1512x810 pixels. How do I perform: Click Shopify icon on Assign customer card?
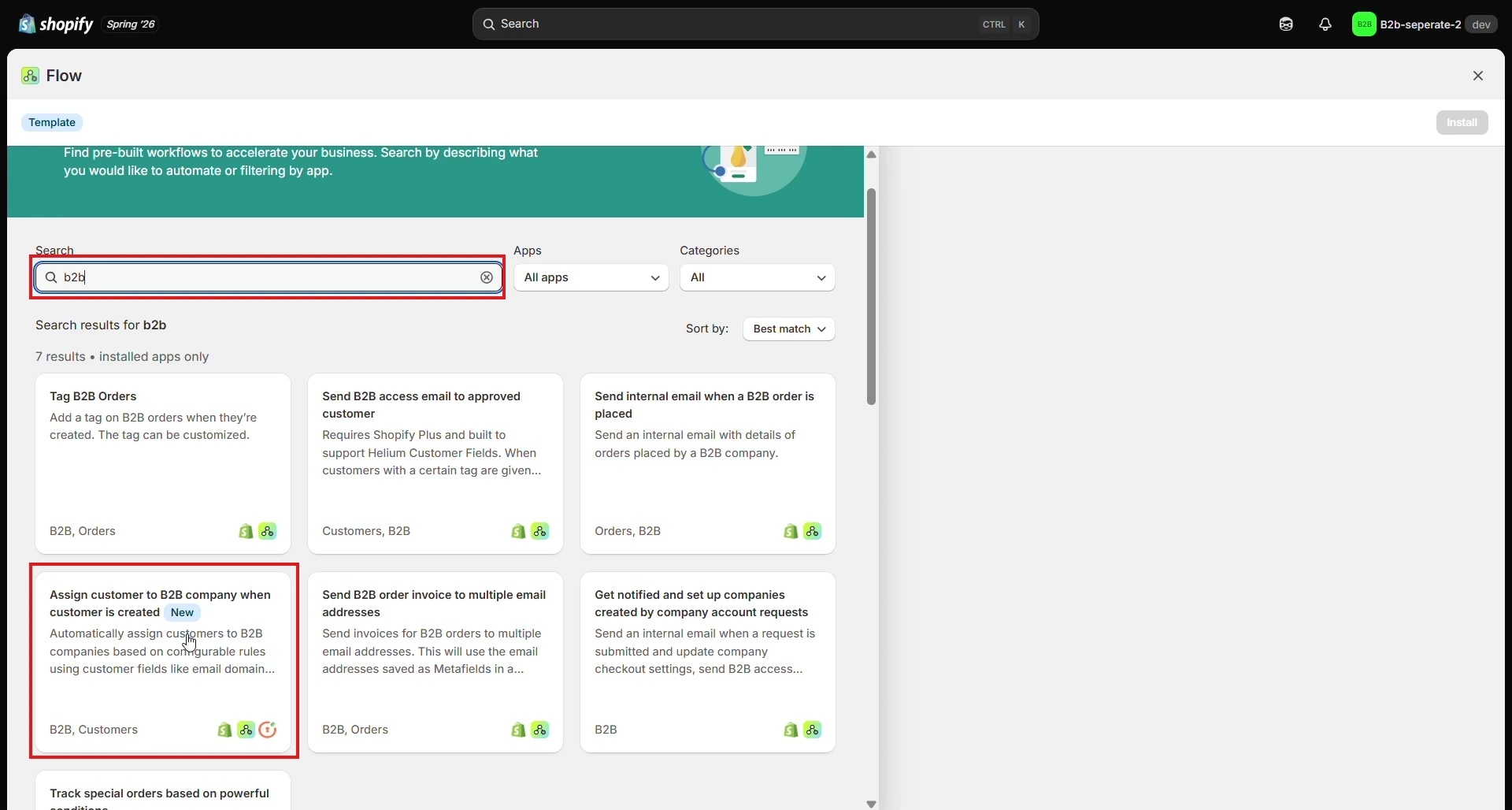pyautogui.click(x=224, y=730)
